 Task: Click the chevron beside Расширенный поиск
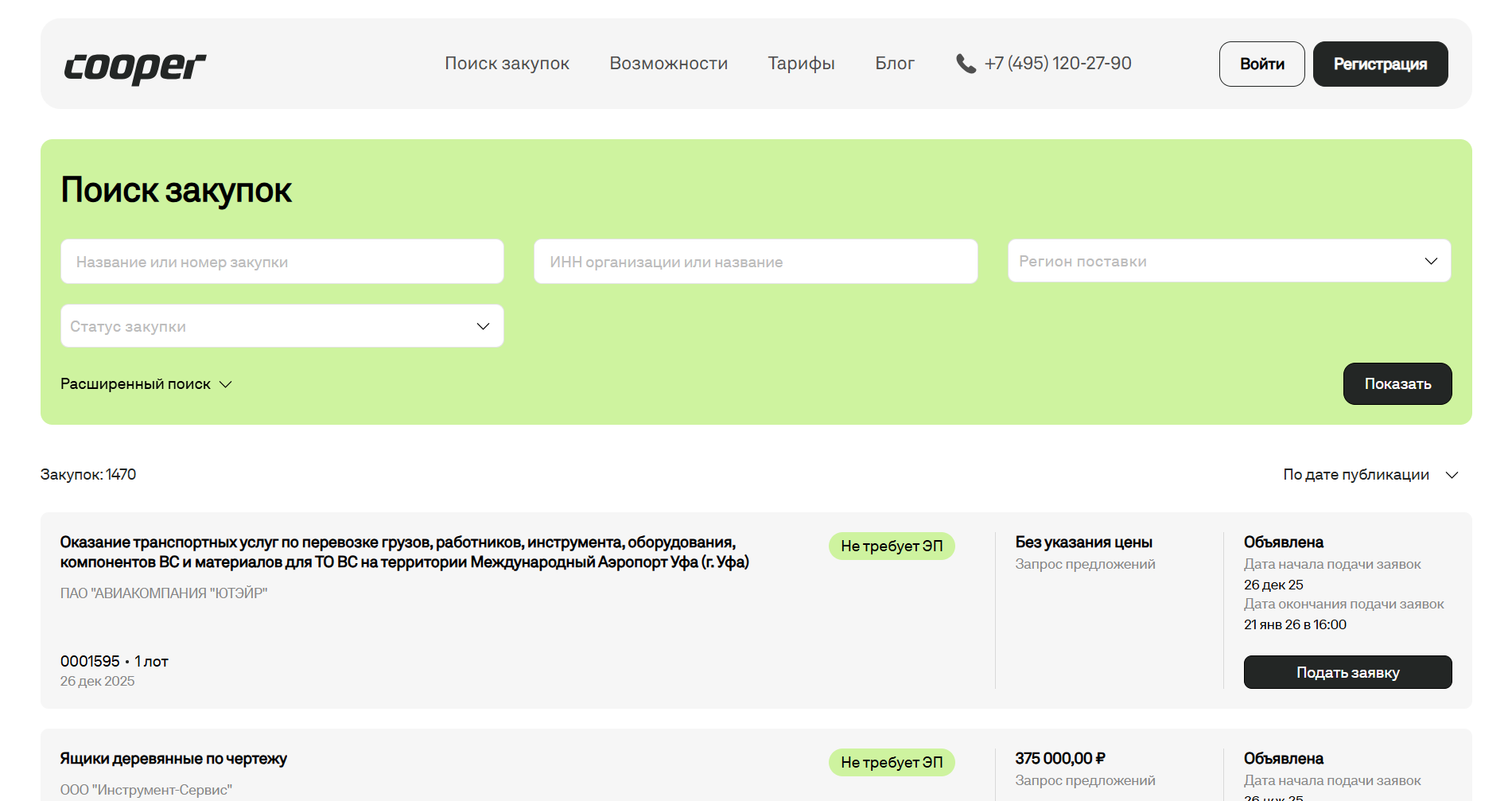point(226,384)
